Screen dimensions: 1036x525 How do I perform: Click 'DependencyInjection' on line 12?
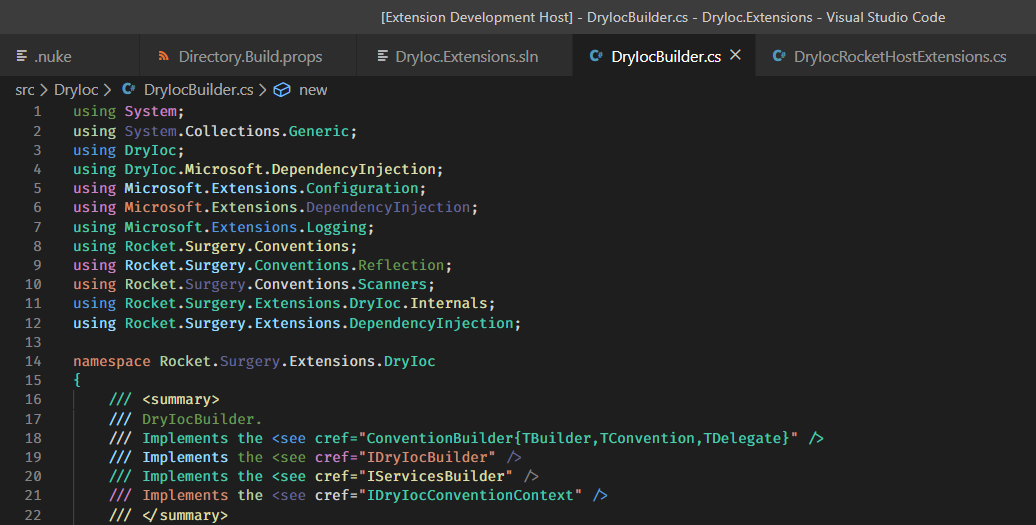[431, 324]
